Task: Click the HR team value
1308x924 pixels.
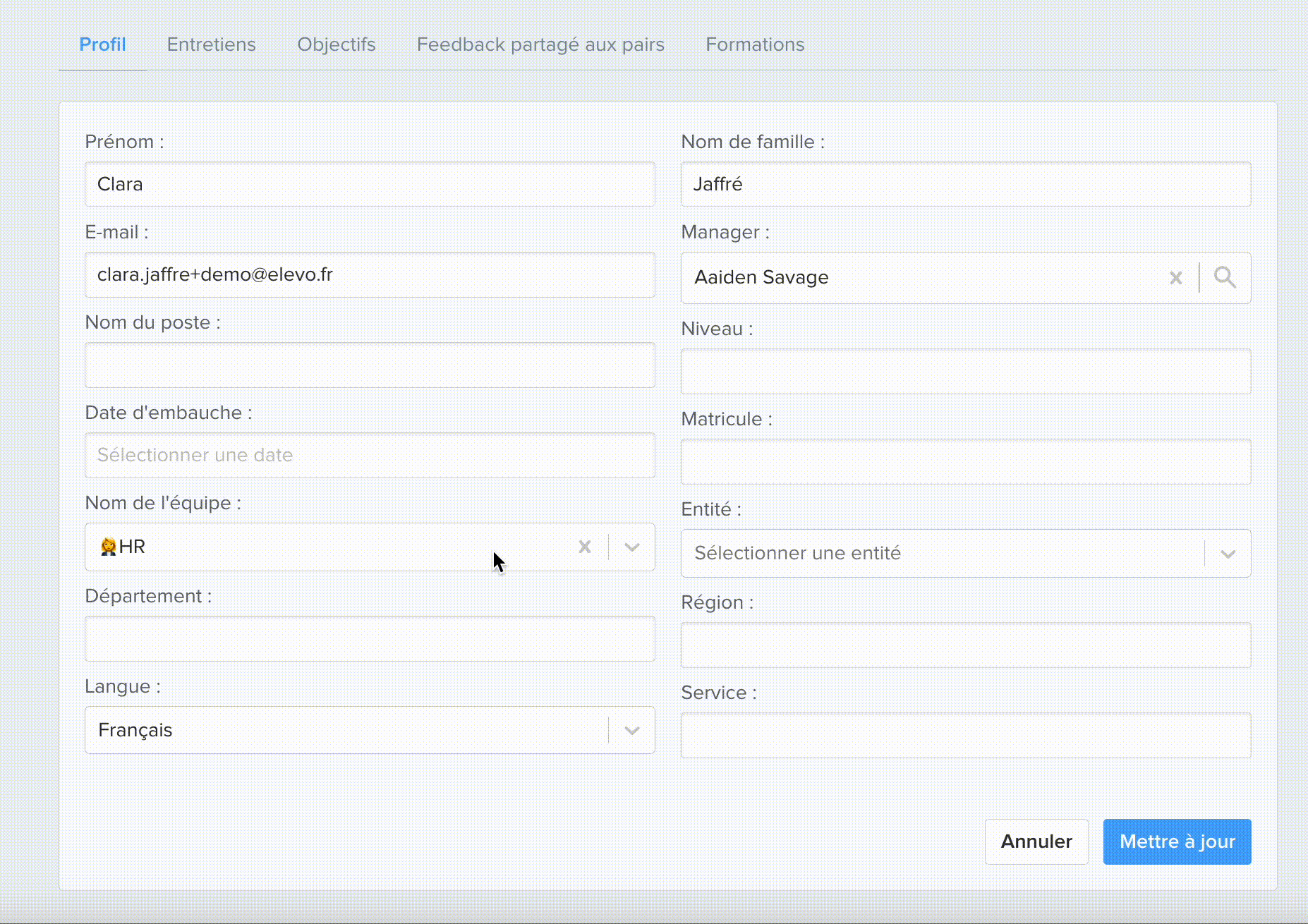Action: (123, 547)
